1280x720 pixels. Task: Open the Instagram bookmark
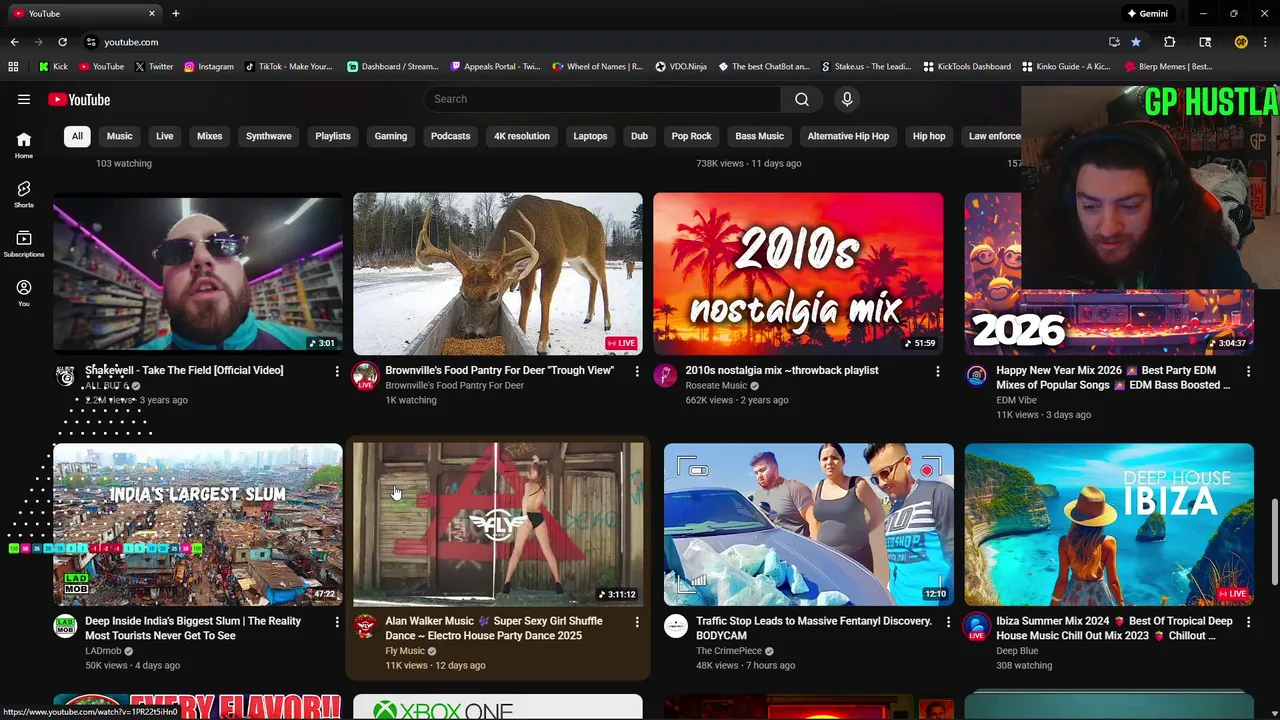[208, 67]
